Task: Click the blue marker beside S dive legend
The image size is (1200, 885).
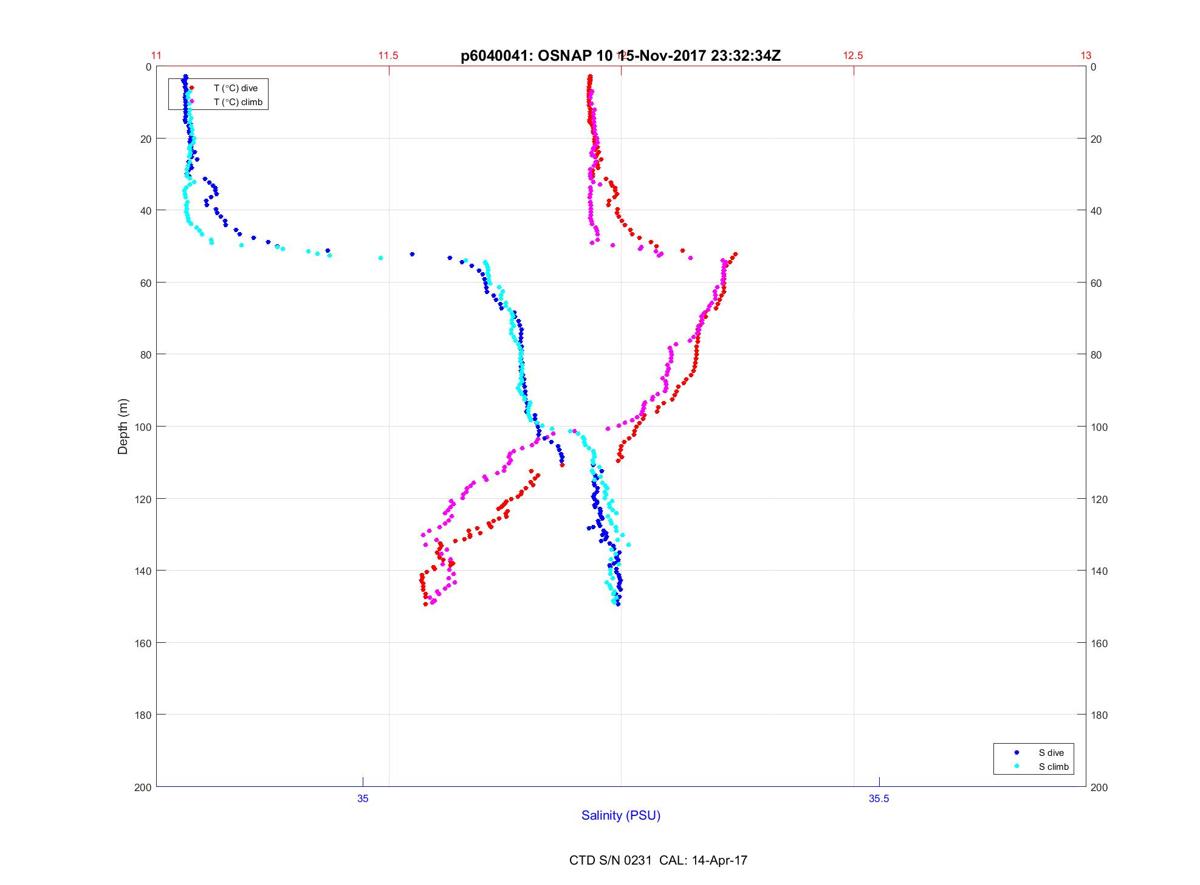Action: (1016, 752)
